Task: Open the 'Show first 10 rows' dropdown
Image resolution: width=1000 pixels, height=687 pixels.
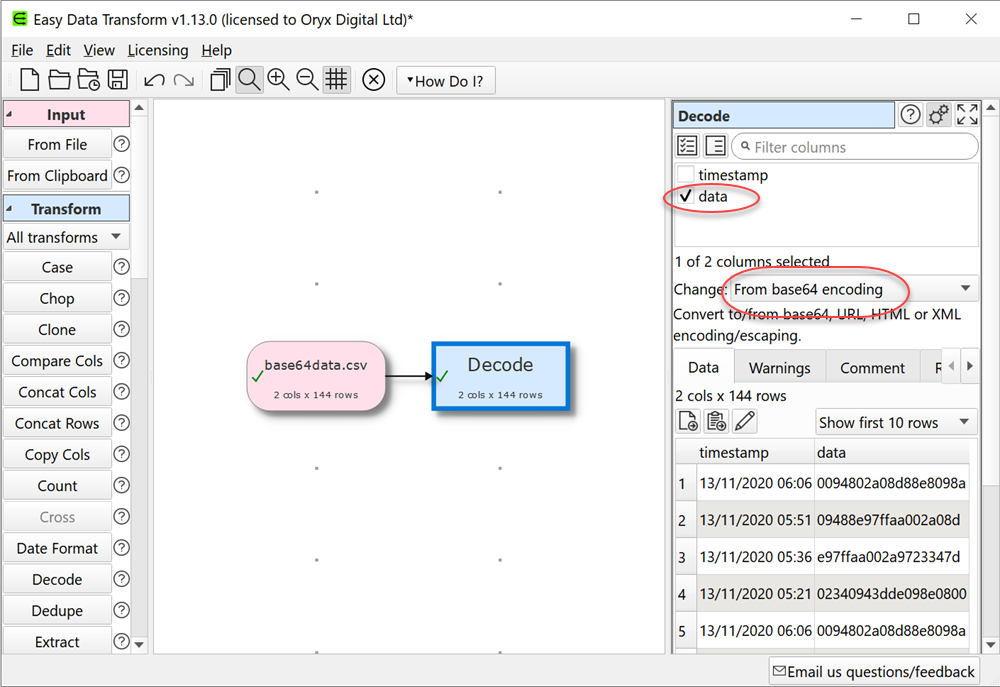Action: 895,422
